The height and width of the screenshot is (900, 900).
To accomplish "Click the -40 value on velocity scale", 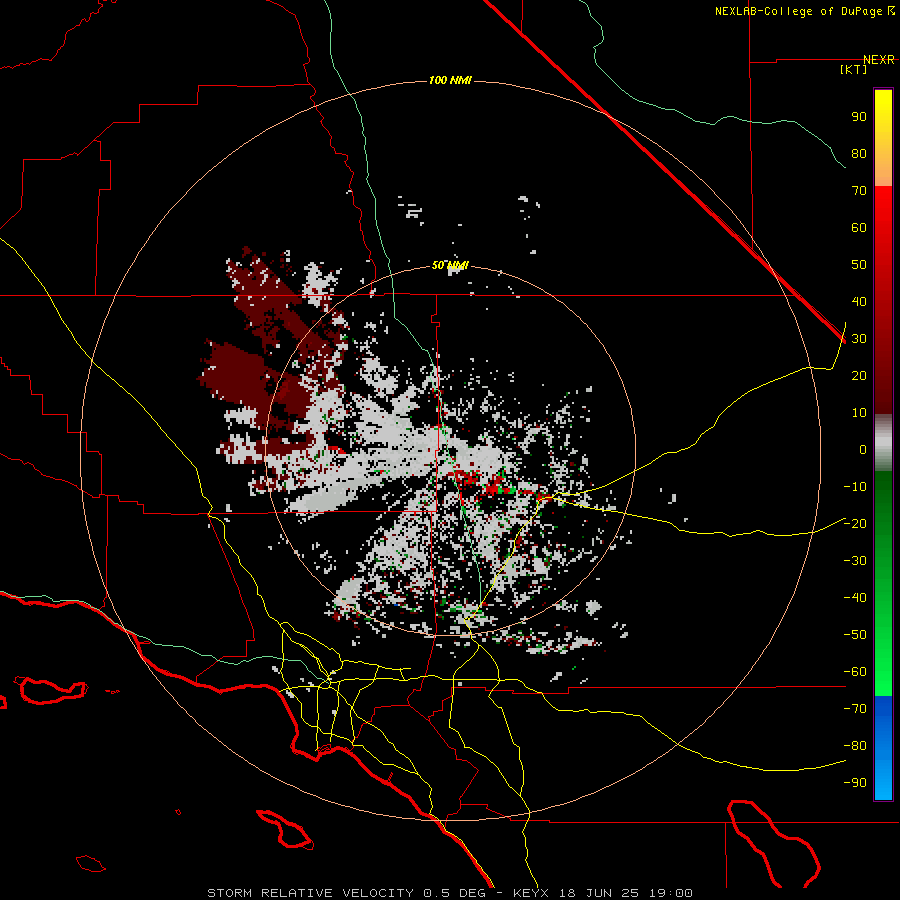I will [855, 598].
